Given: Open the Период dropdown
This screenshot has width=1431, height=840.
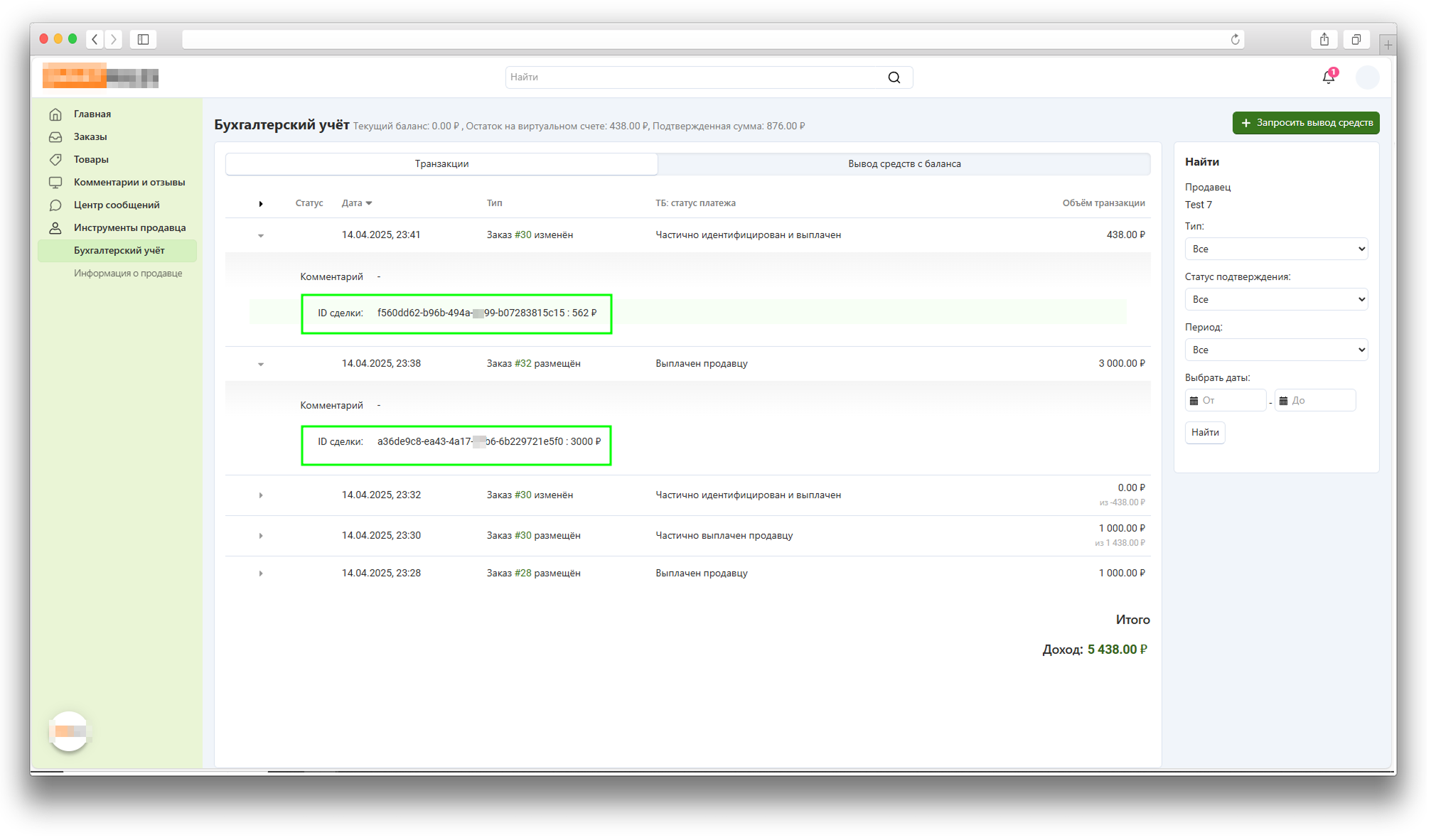Looking at the screenshot, I should tap(1275, 350).
